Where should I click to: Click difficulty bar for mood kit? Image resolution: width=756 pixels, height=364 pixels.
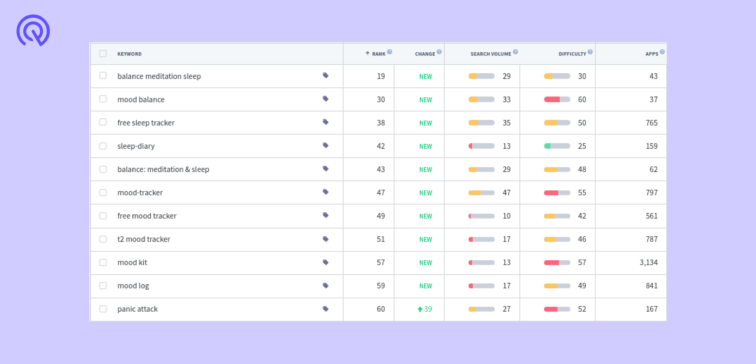557,263
